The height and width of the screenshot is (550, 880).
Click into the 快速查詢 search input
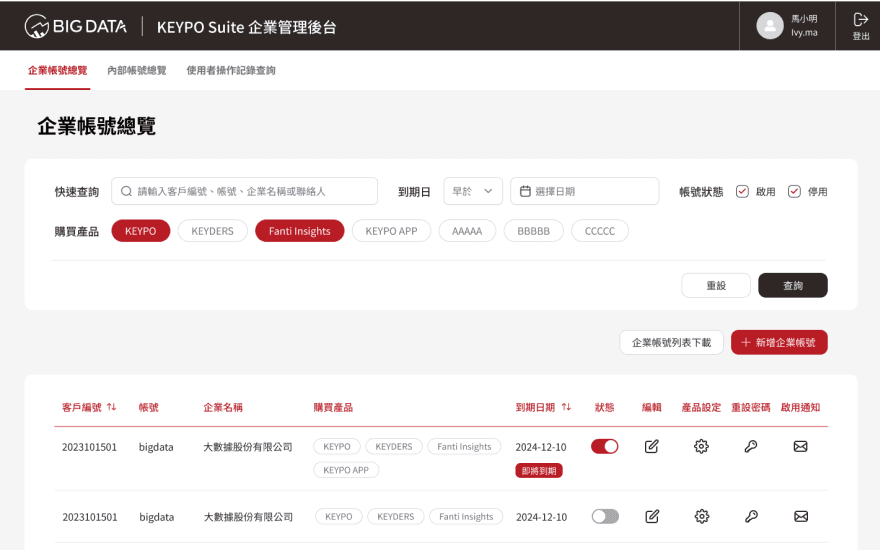click(244, 191)
